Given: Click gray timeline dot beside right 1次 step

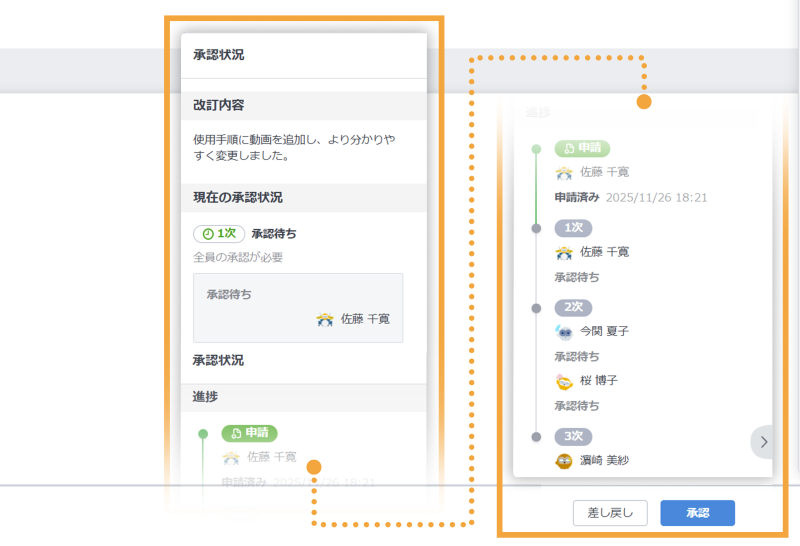Looking at the screenshot, I should coord(536,228).
